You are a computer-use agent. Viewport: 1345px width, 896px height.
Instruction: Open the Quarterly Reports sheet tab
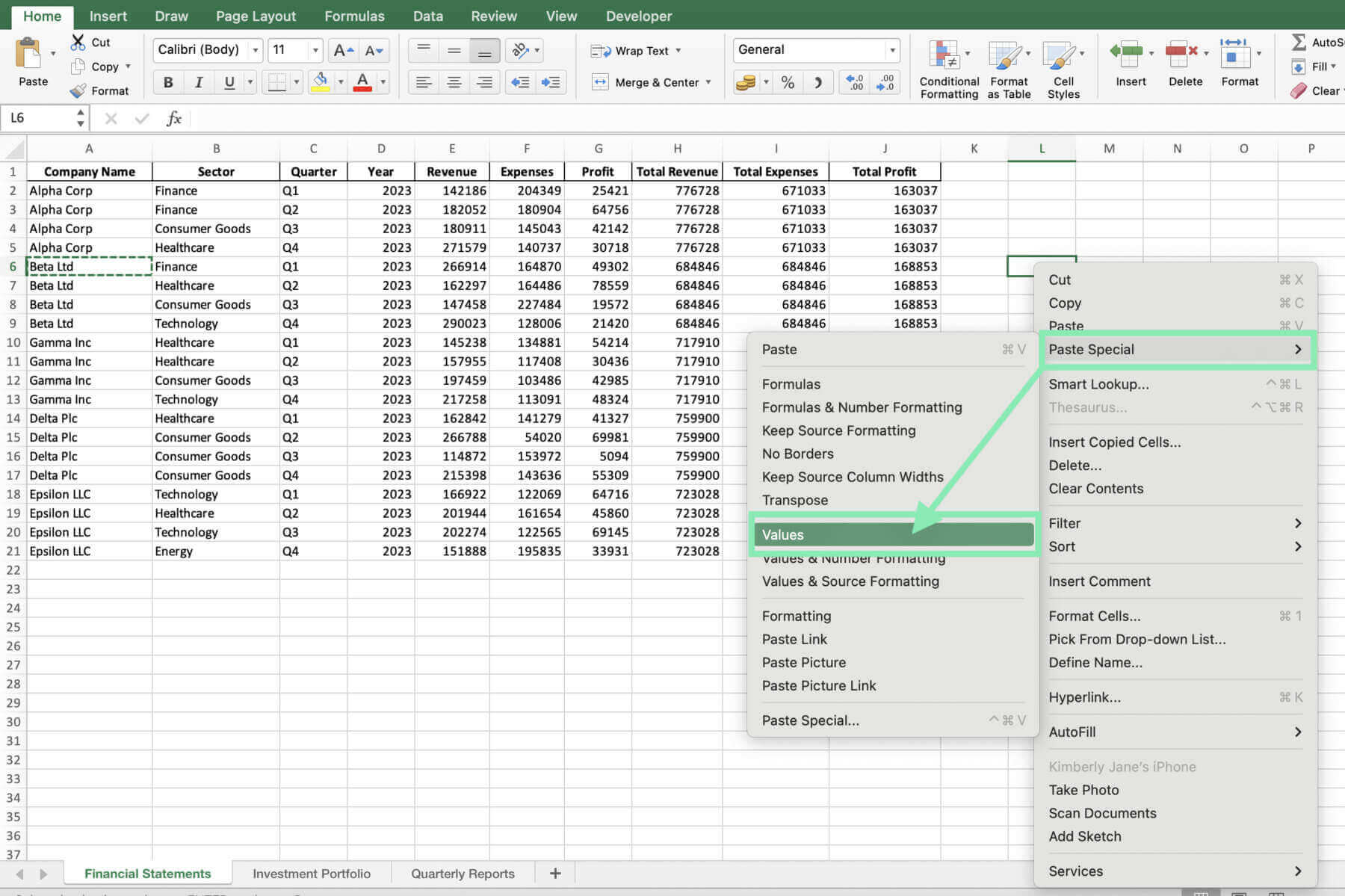coord(463,874)
